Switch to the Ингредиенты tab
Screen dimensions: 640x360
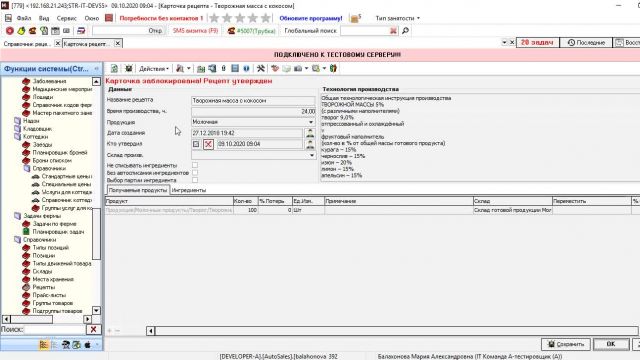point(189,190)
